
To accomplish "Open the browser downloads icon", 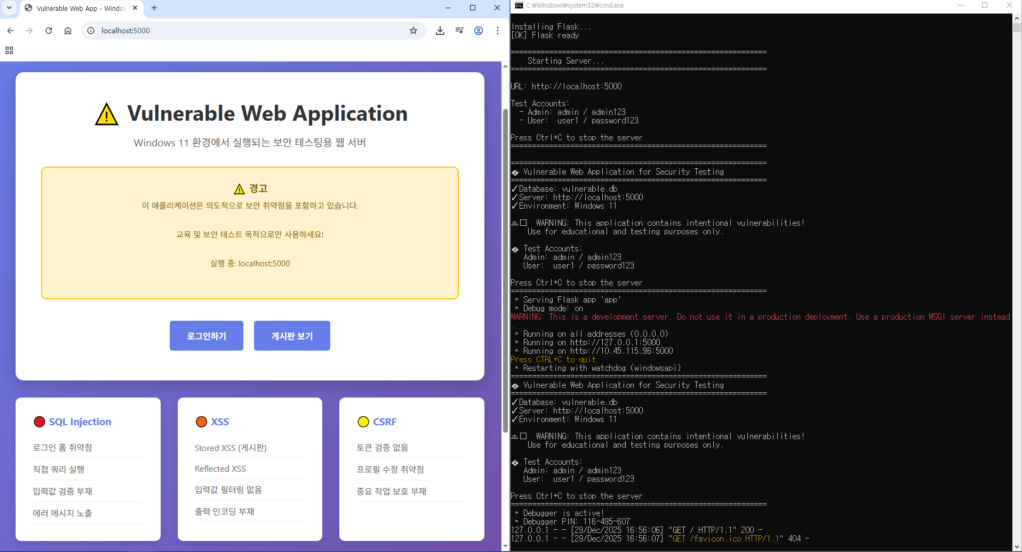I will point(440,31).
